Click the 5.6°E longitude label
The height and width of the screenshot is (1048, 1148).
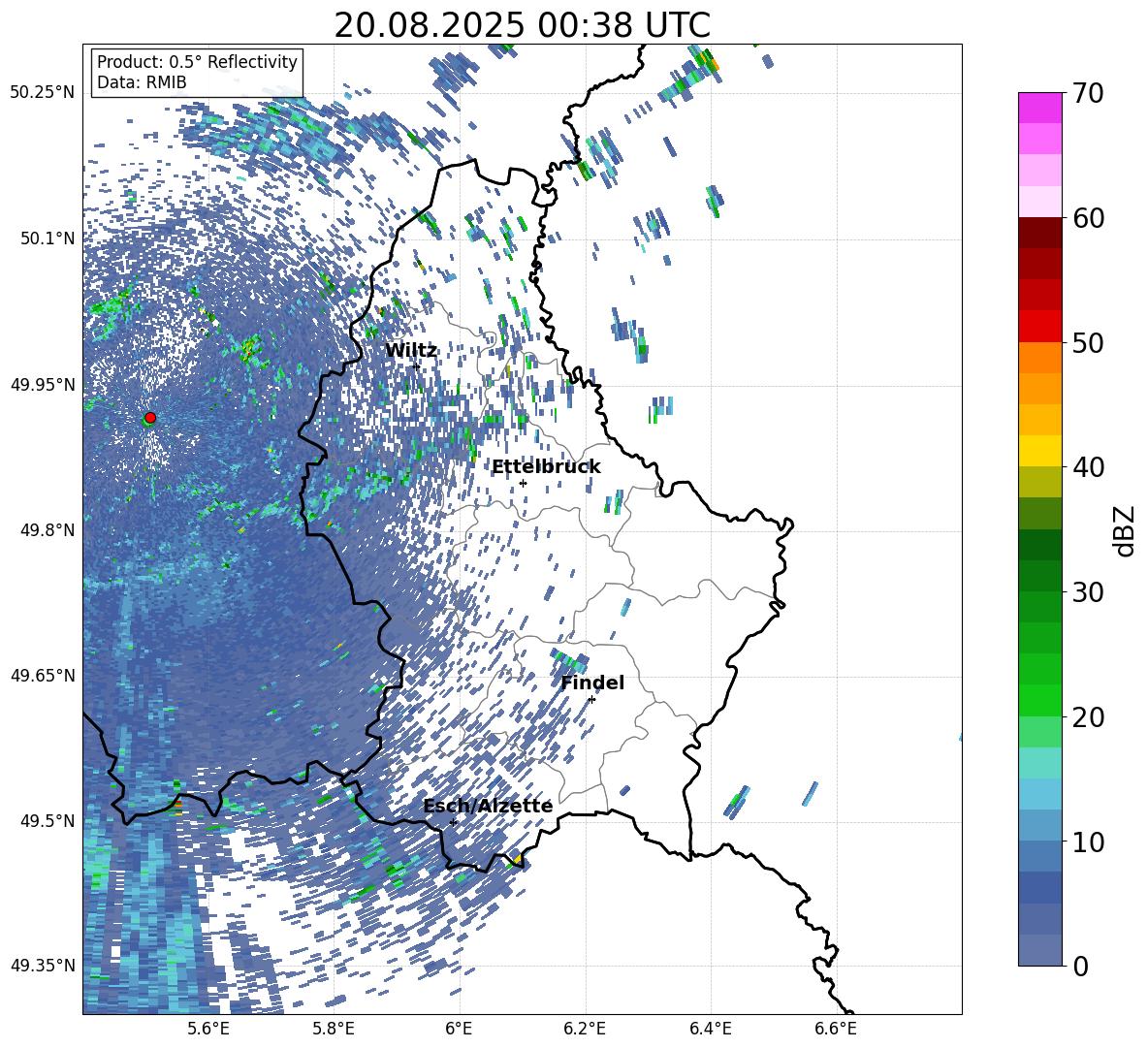pyautogui.click(x=208, y=1029)
